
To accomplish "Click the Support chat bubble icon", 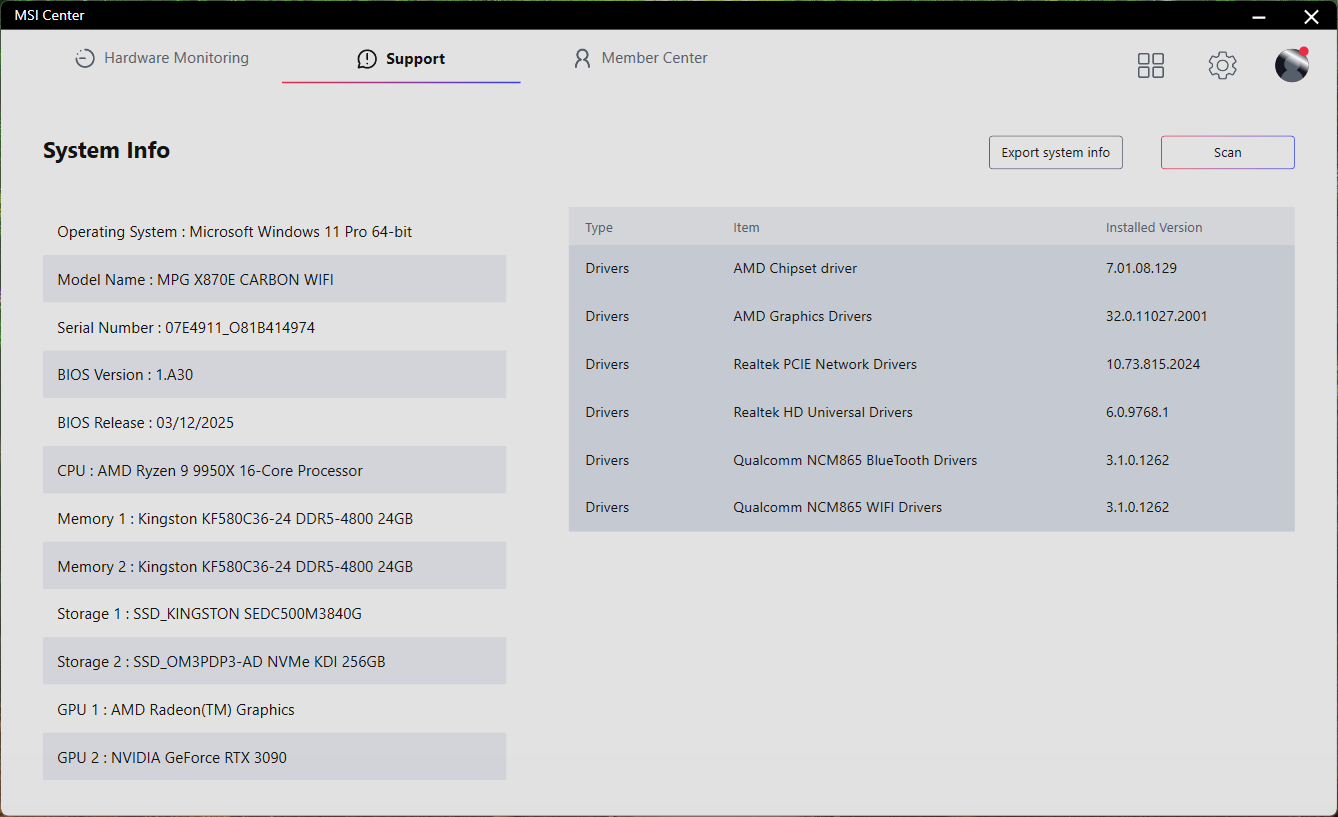I will click(367, 60).
